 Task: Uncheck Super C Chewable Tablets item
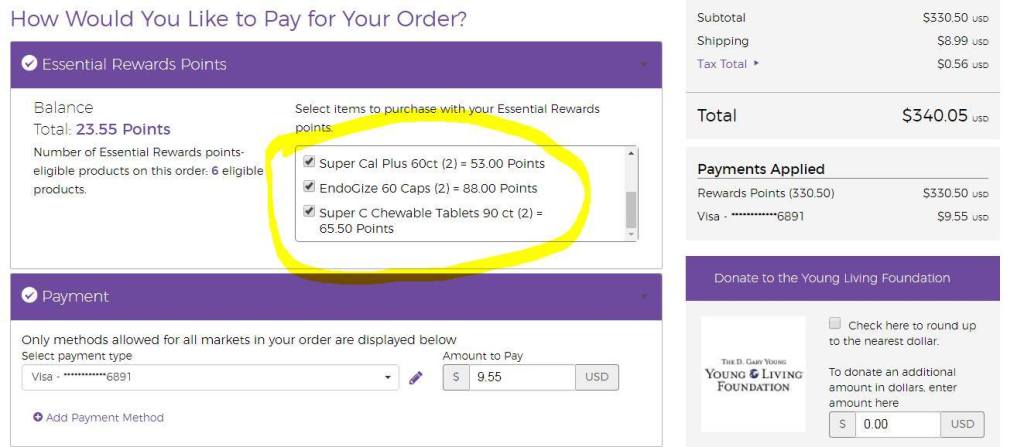(310, 211)
